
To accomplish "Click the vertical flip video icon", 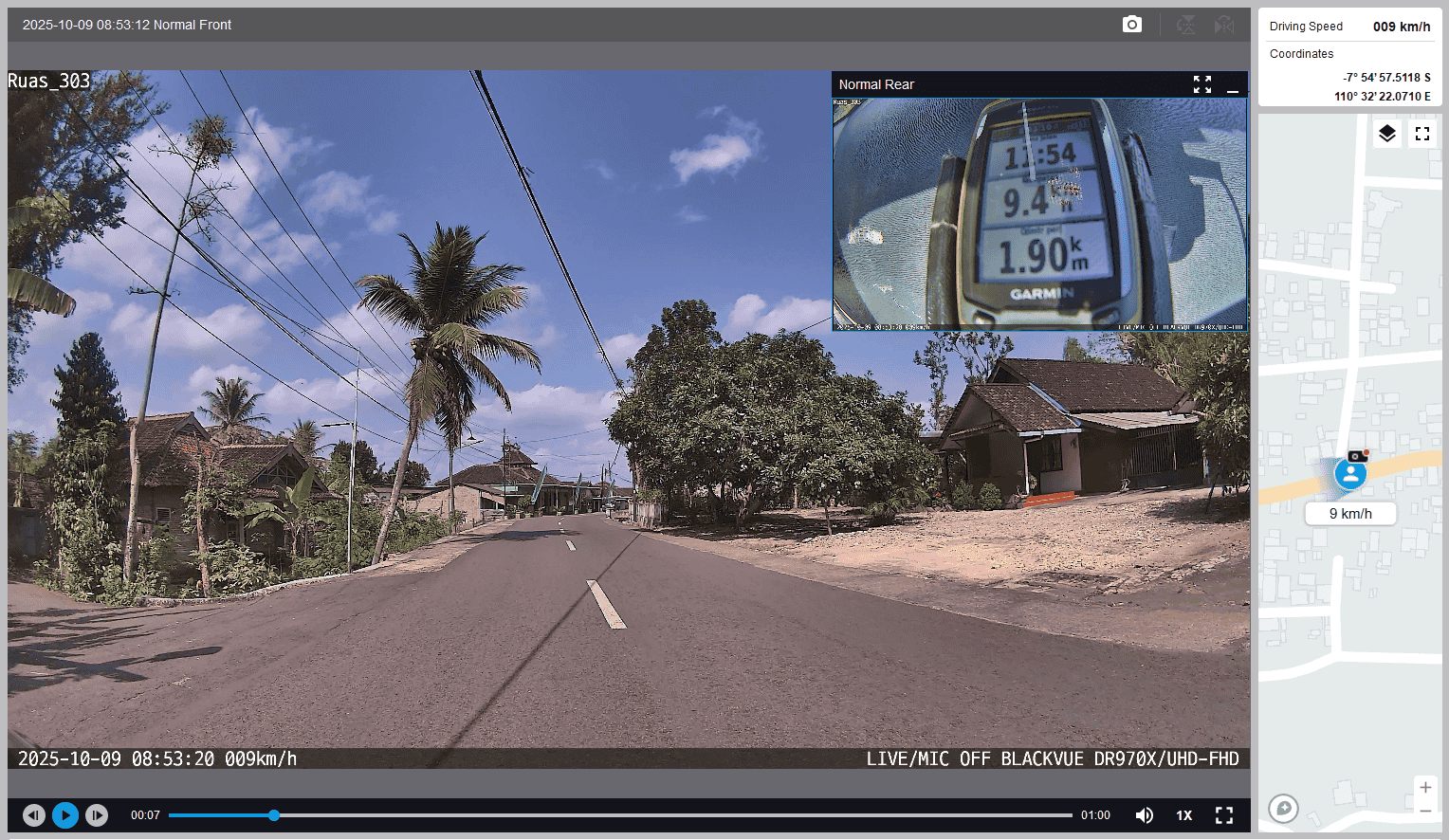I will (x=1185, y=25).
